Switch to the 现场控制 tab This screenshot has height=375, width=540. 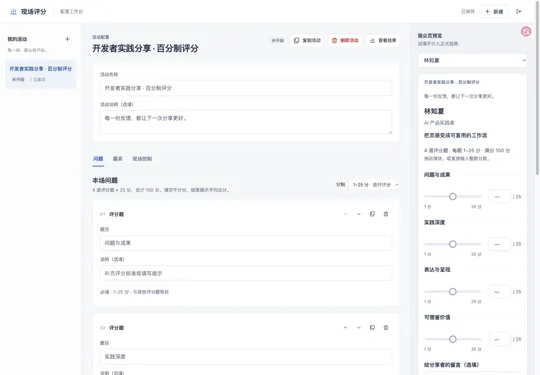[142, 159]
